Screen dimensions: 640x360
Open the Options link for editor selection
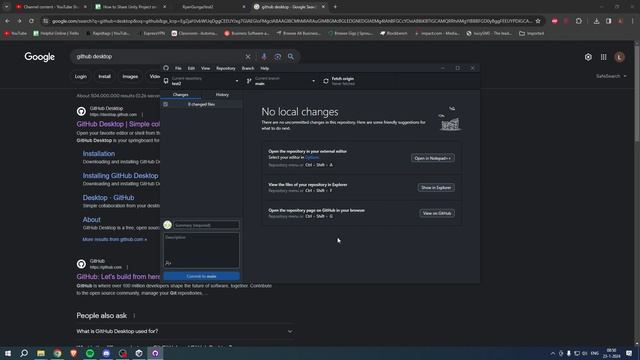click(312, 158)
